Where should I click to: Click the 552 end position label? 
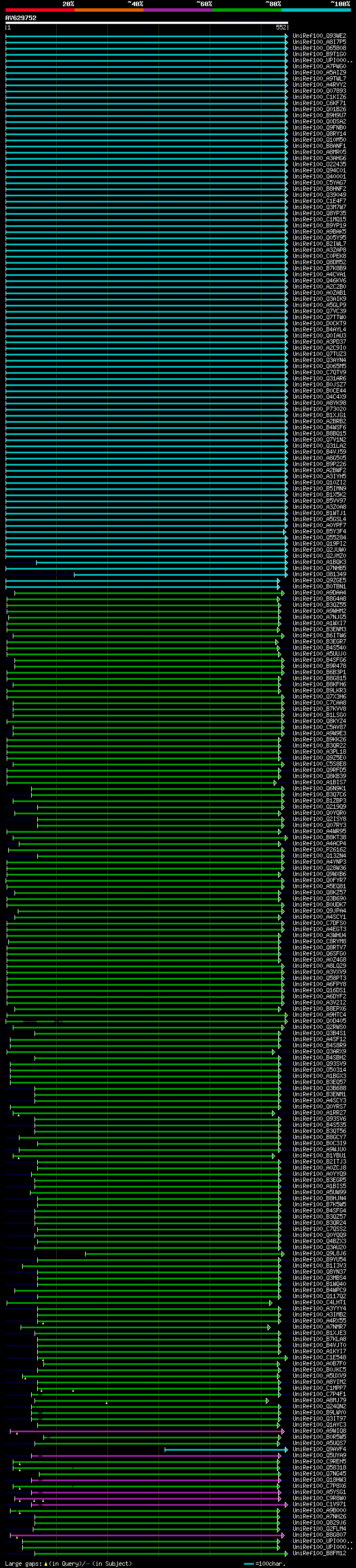coord(281,27)
